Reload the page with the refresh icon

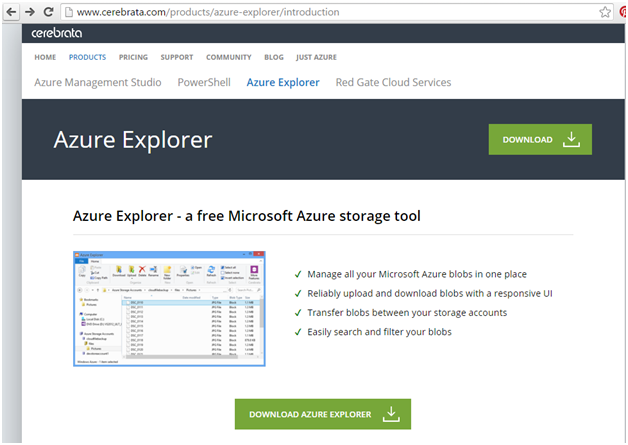(48, 12)
